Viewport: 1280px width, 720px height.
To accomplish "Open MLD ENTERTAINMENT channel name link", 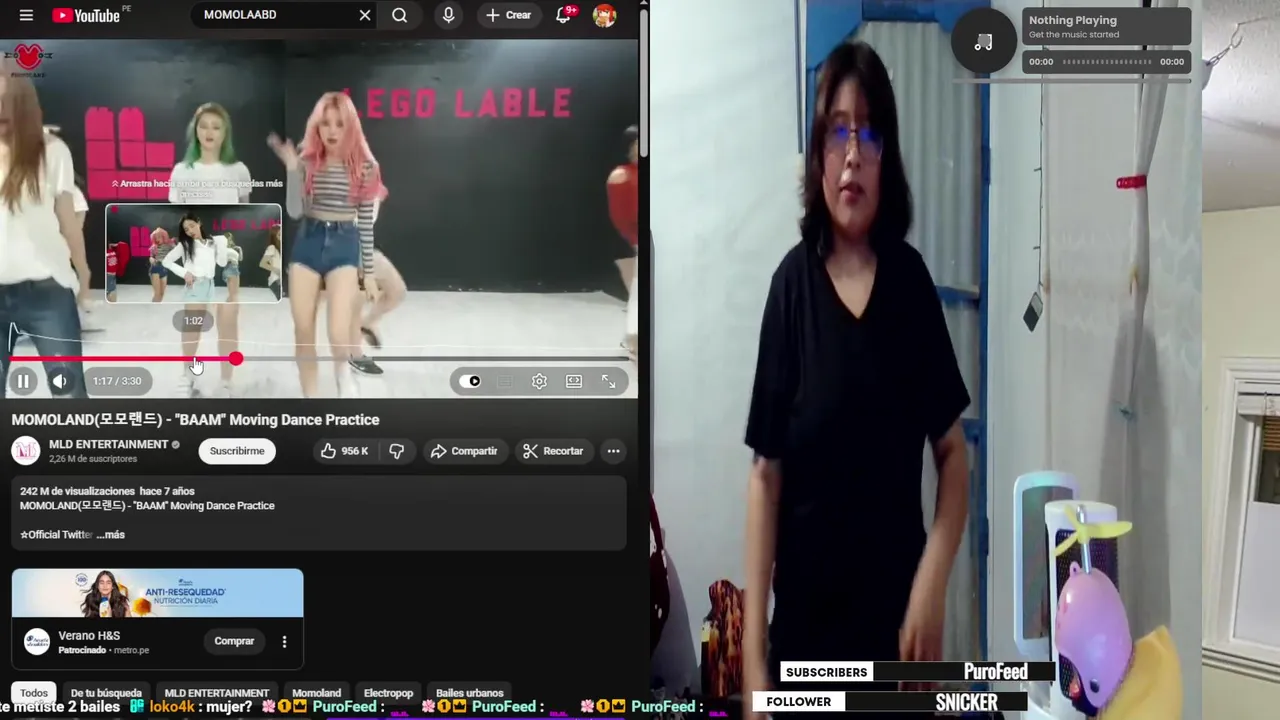I will (x=108, y=444).
